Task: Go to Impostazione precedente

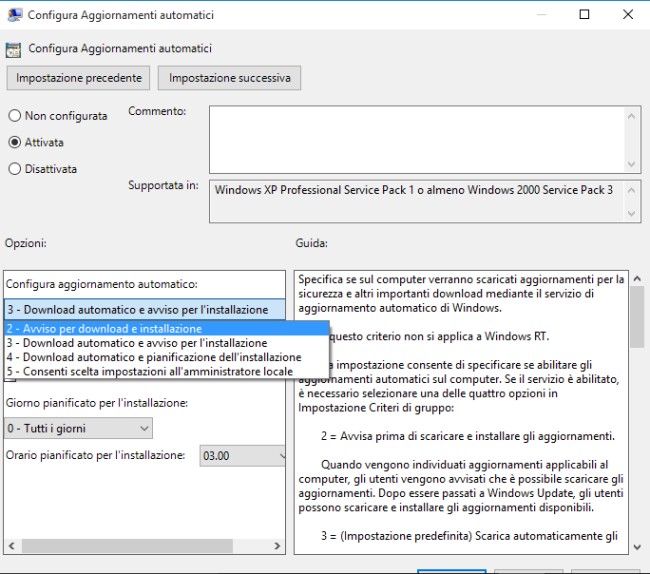Action: [x=78, y=78]
